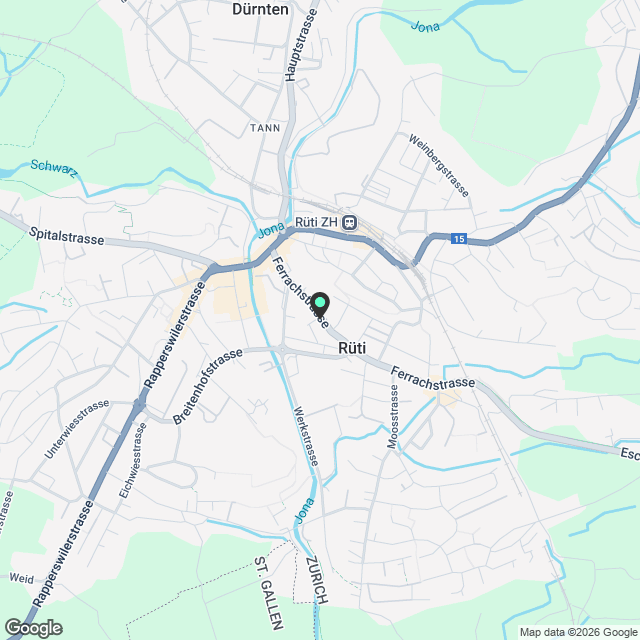Click the Google logo

(x=34, y=628)
